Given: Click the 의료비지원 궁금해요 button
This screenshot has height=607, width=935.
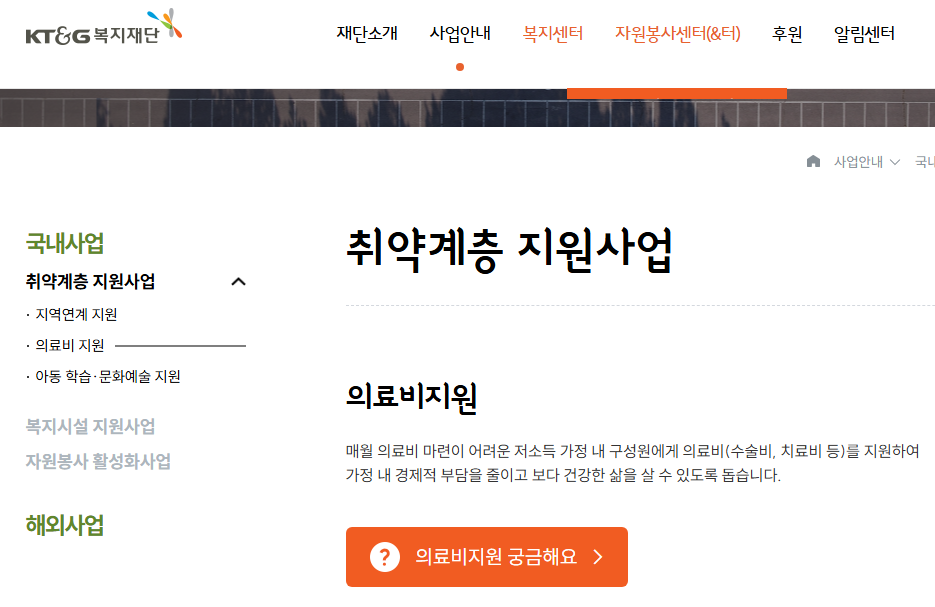Looking at the screenshot, I should pyautogui.click(x=487, y=557).
